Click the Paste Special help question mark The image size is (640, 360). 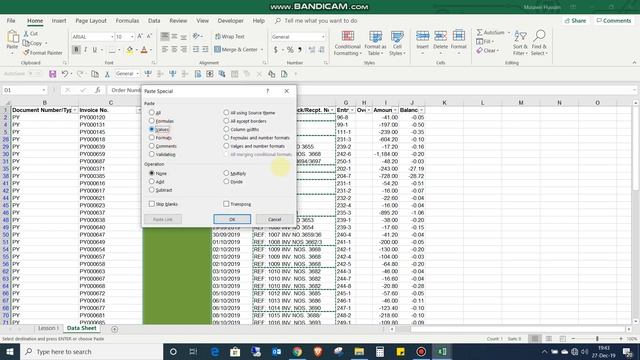coord(267,91)
